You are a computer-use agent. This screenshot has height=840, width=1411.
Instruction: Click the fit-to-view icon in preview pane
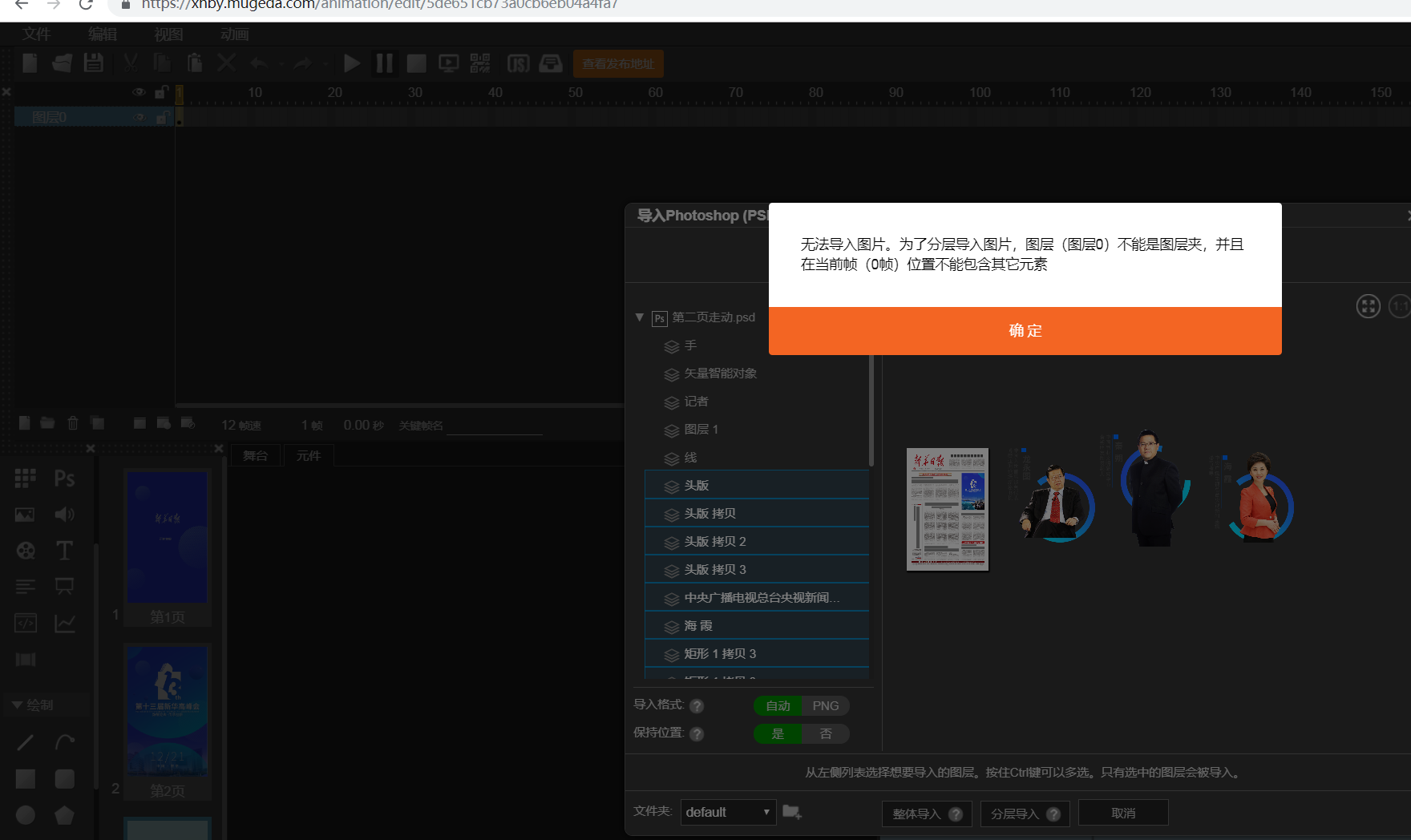[x=1368, y=306]
